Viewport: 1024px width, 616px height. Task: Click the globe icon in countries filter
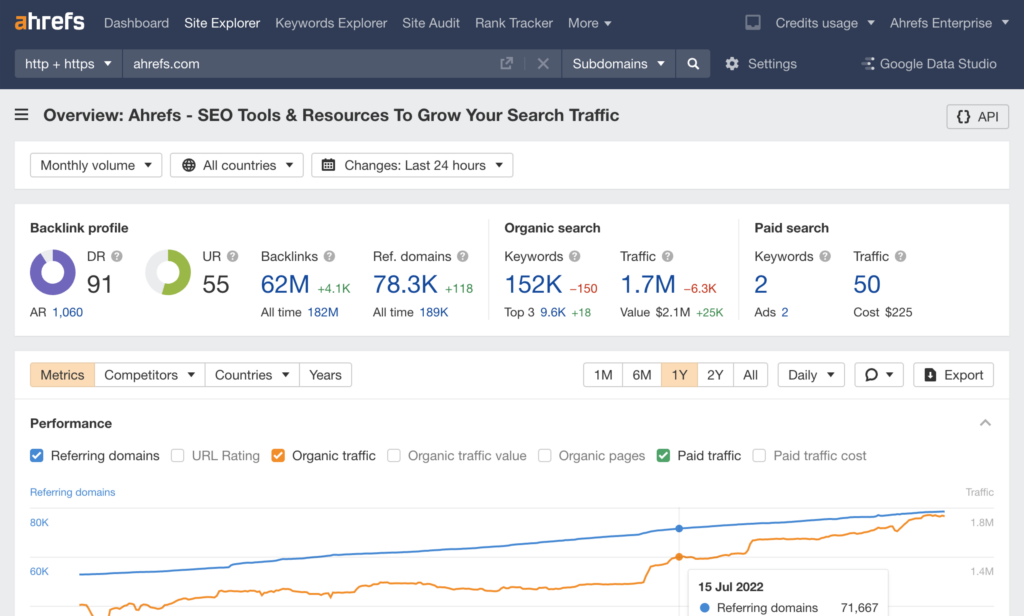(x=189, y=165)
